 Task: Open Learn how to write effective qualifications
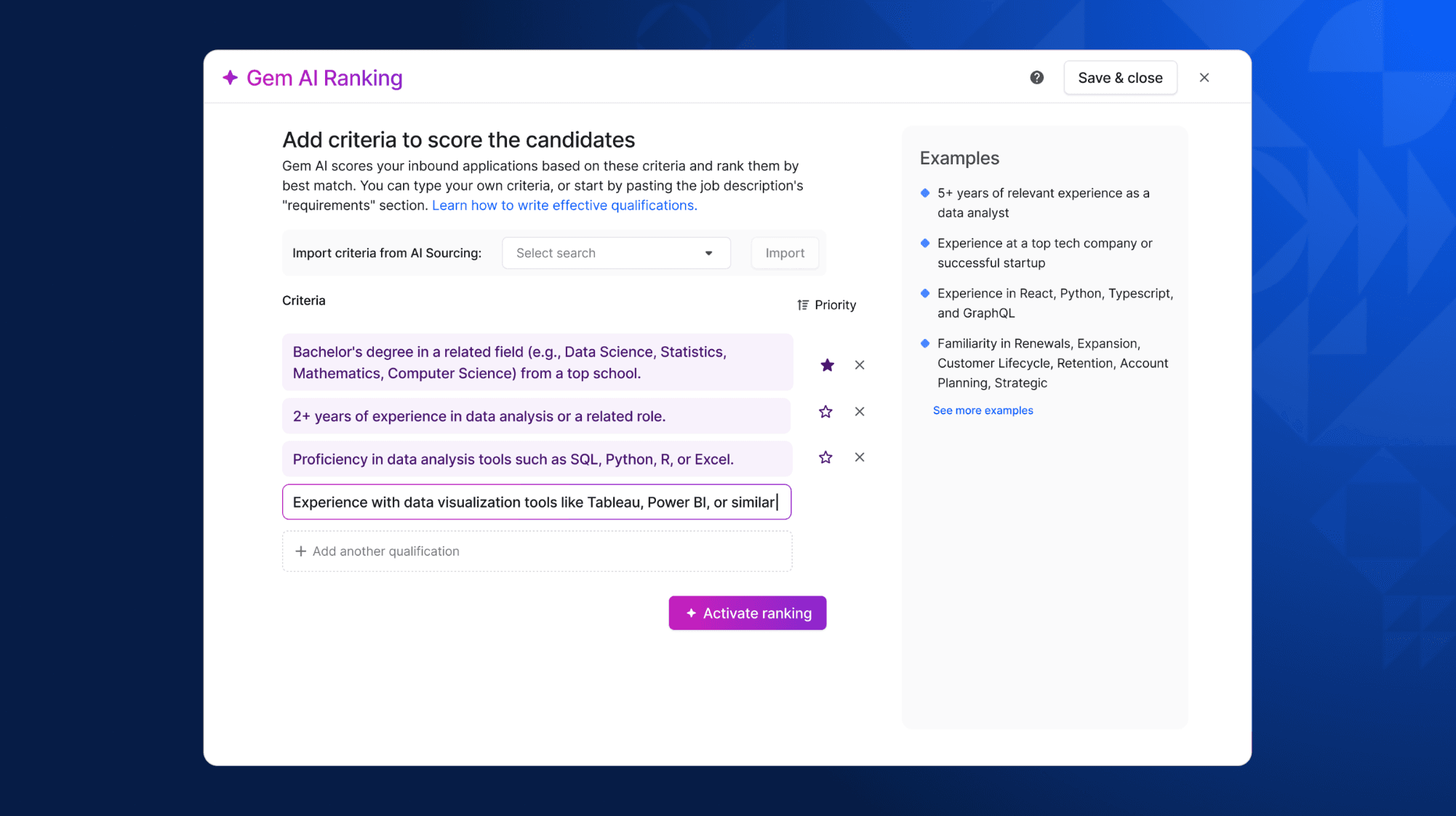tap(564, 205)
